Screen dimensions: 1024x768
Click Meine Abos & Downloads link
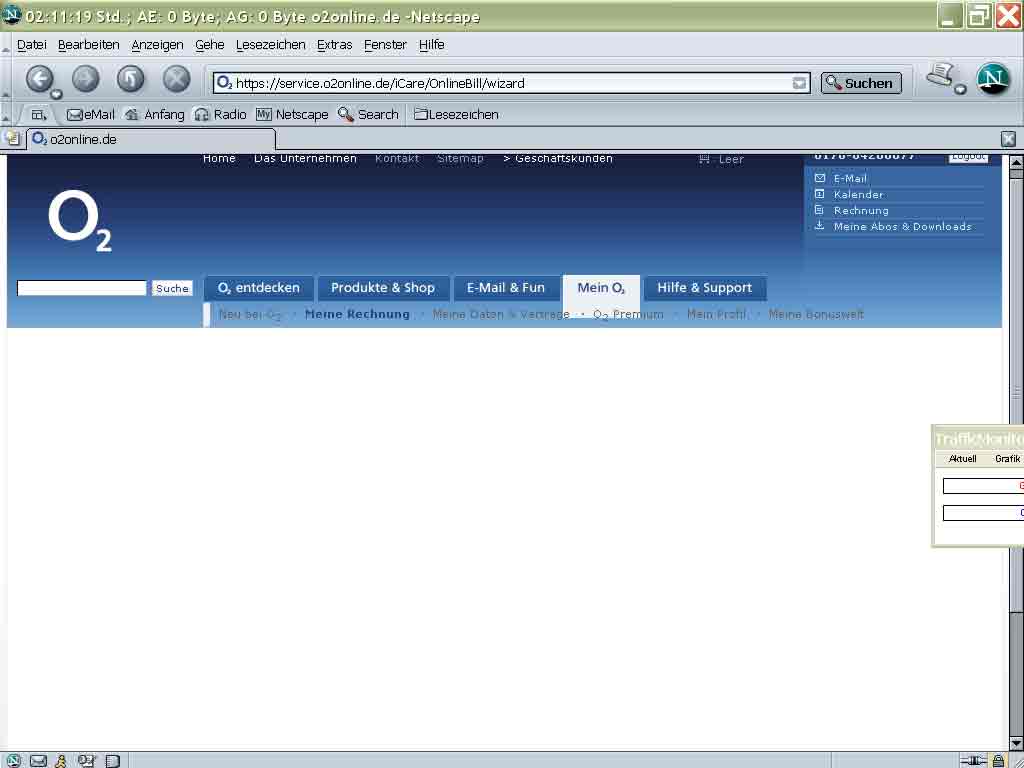pyautogui.click(x=903, y=227)
